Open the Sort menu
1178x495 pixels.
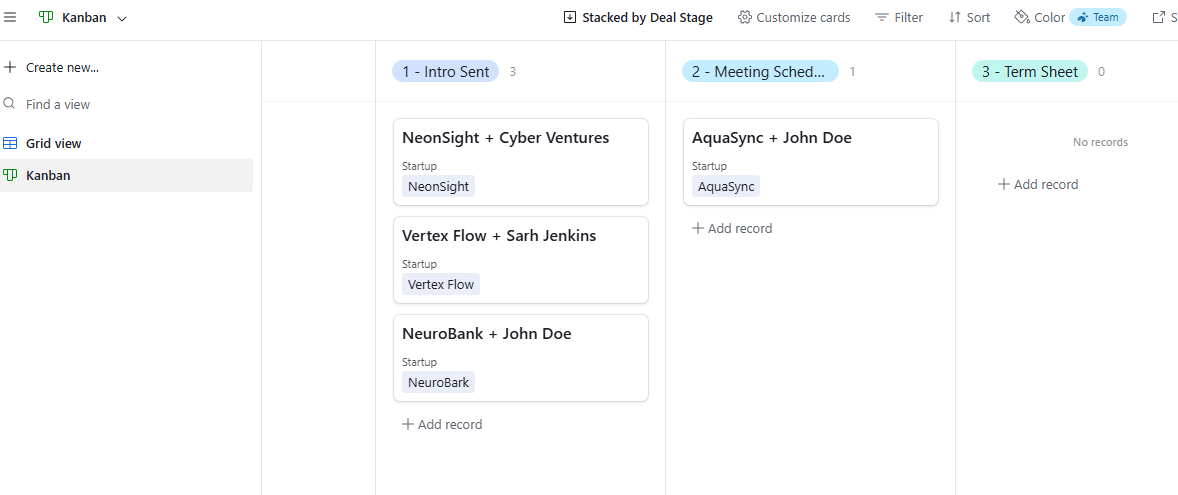click(x=969, y=17)
